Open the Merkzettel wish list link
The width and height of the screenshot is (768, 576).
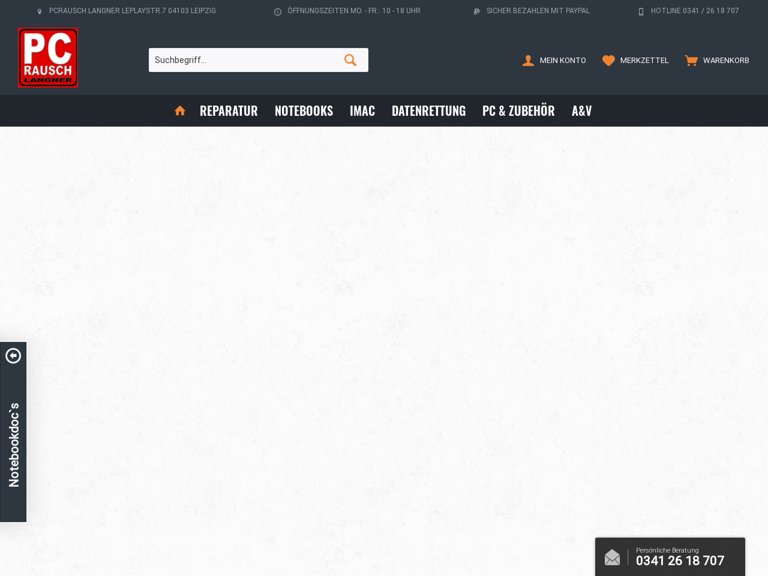tap(635, 60)
